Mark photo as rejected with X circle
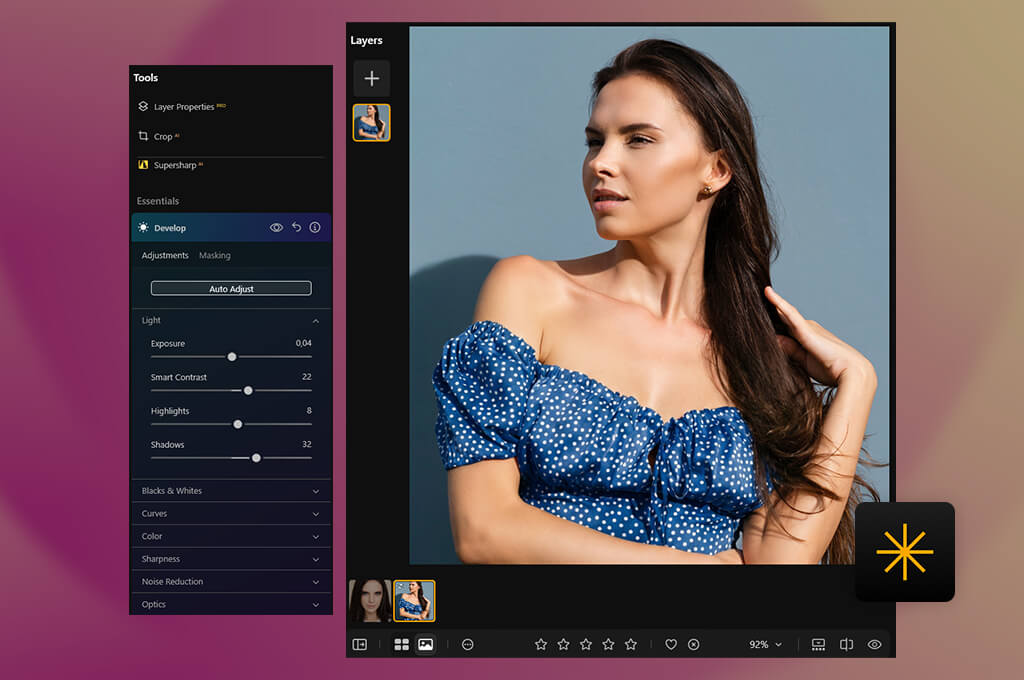Screen dimensions: 1024x680 point(694,645)
